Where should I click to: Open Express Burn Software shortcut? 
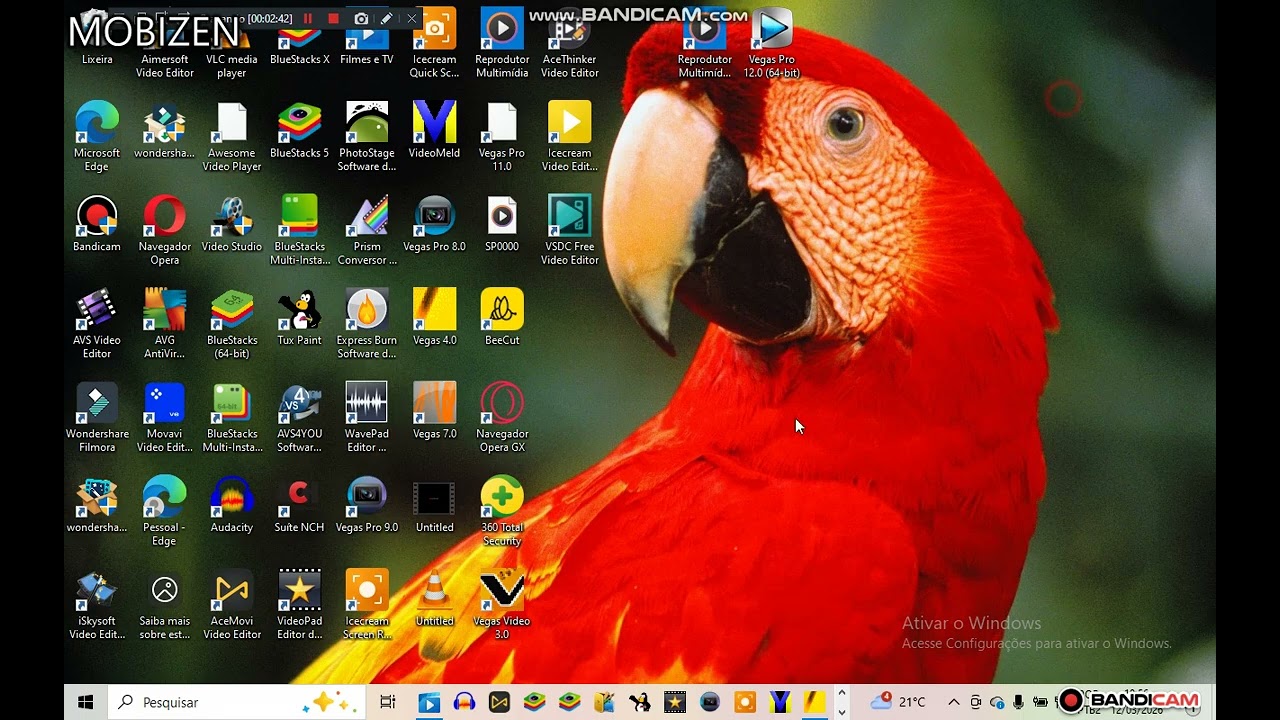(367, 324)
